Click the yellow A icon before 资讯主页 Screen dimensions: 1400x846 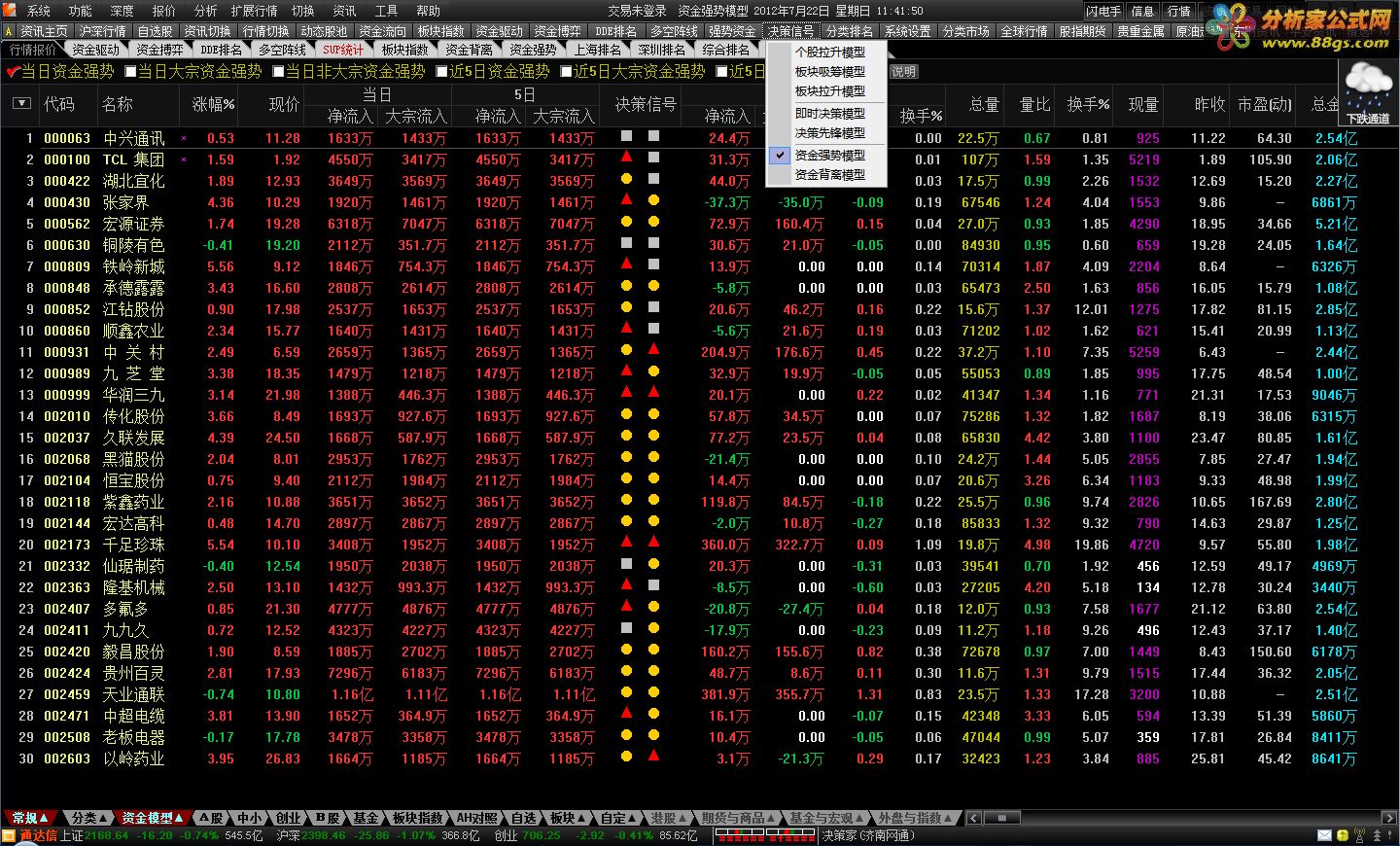[x=9, y=31]
